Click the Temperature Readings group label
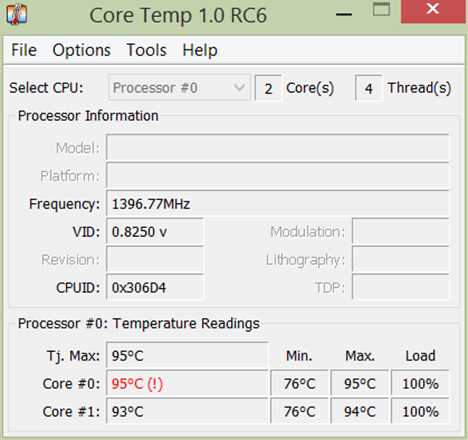The height and width of the screenshot is (440, 468). pos(139,324)
